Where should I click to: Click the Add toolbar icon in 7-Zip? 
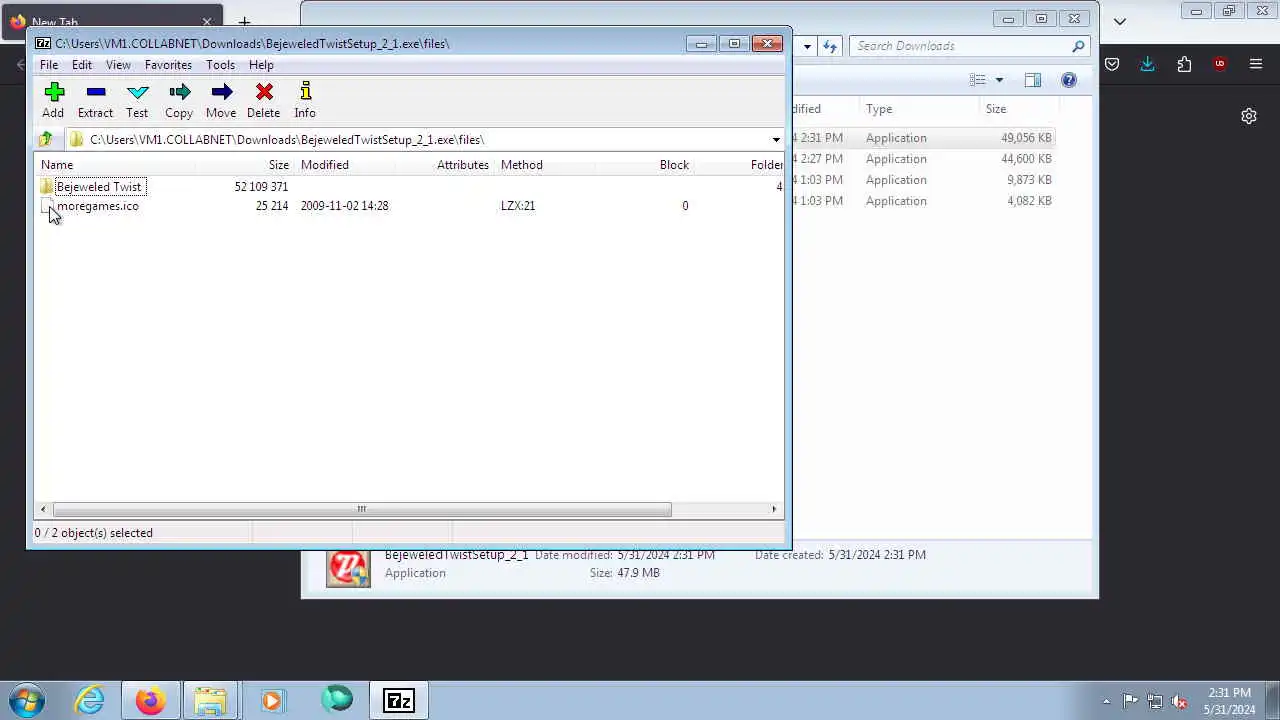[54, 92]
